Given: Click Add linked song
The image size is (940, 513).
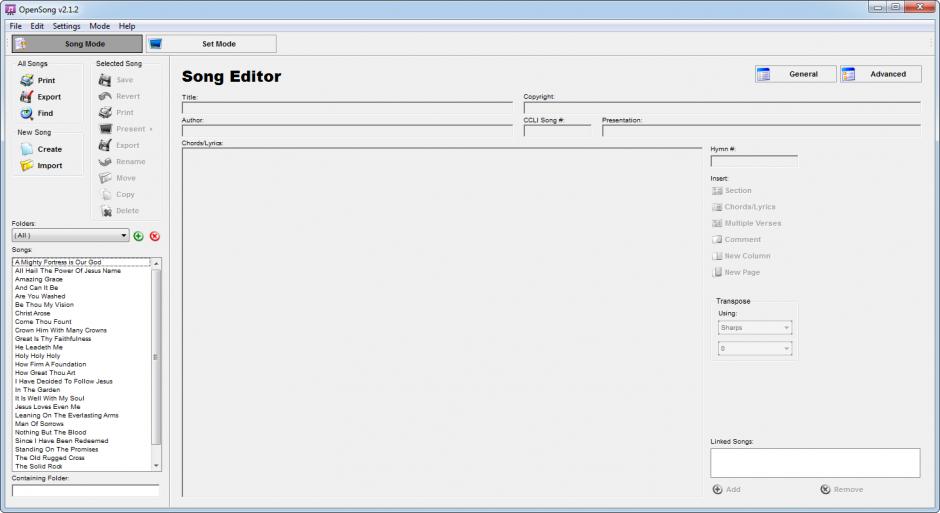Looking at the screenshot, I should click(726, 490).
